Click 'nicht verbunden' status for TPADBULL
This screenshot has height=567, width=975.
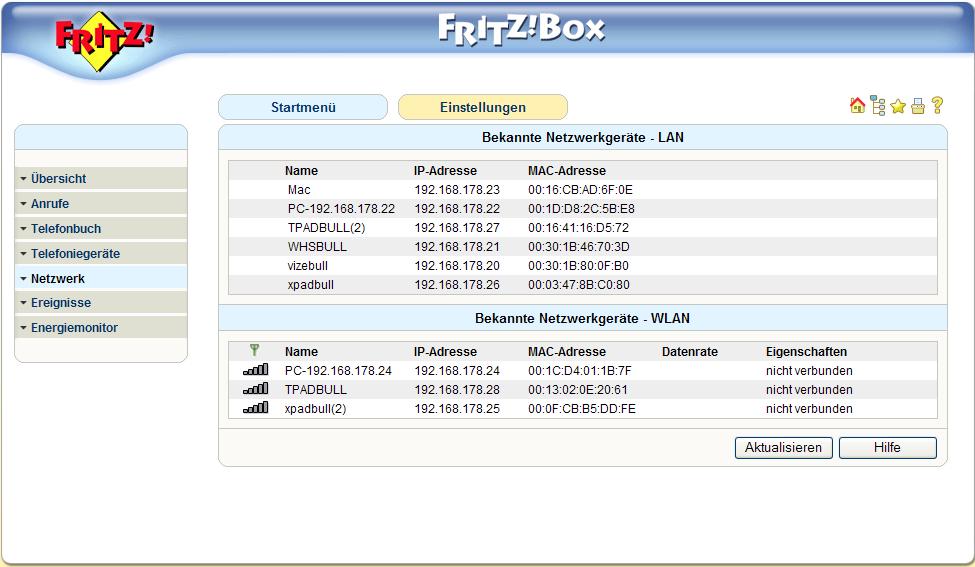809,390
